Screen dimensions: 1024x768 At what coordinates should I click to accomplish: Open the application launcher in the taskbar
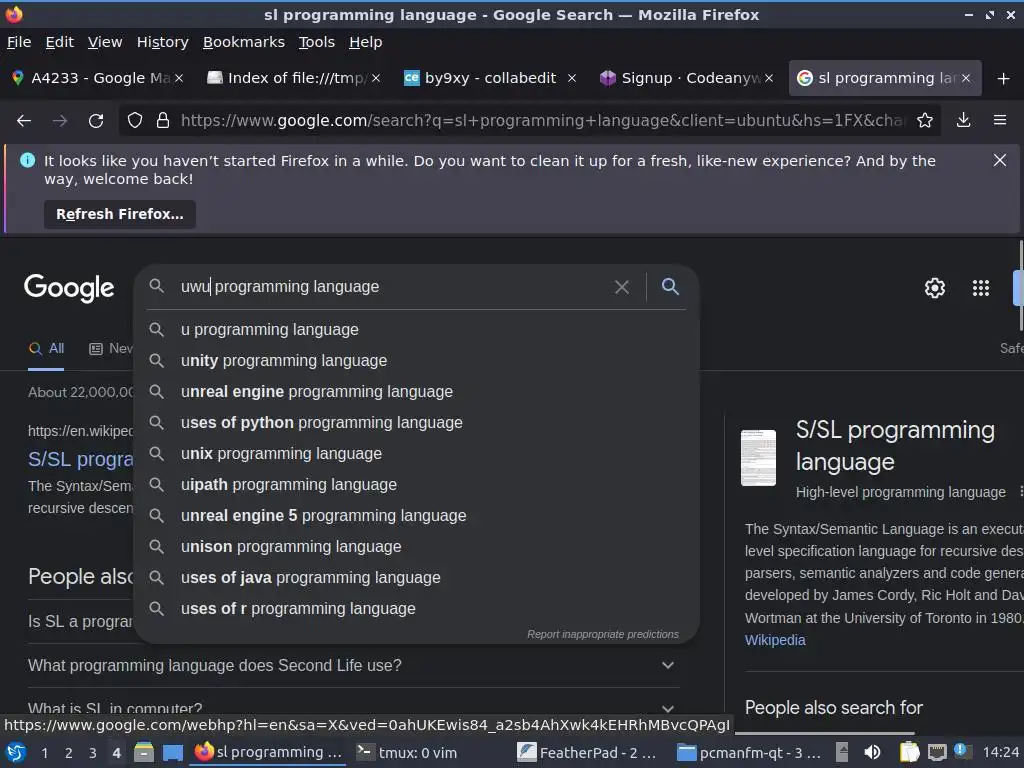click(16, 752)
